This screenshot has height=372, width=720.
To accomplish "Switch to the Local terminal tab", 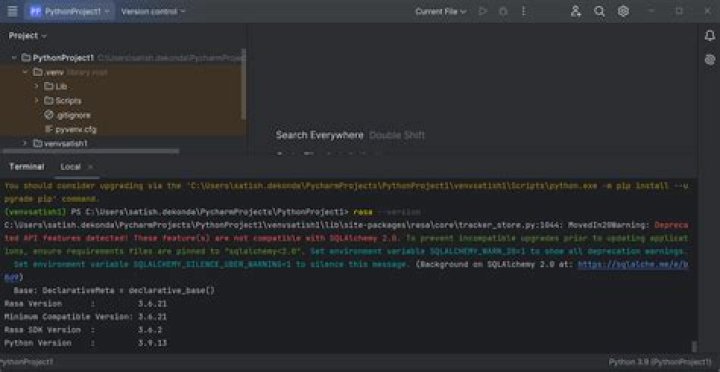I will coord(70,167).
